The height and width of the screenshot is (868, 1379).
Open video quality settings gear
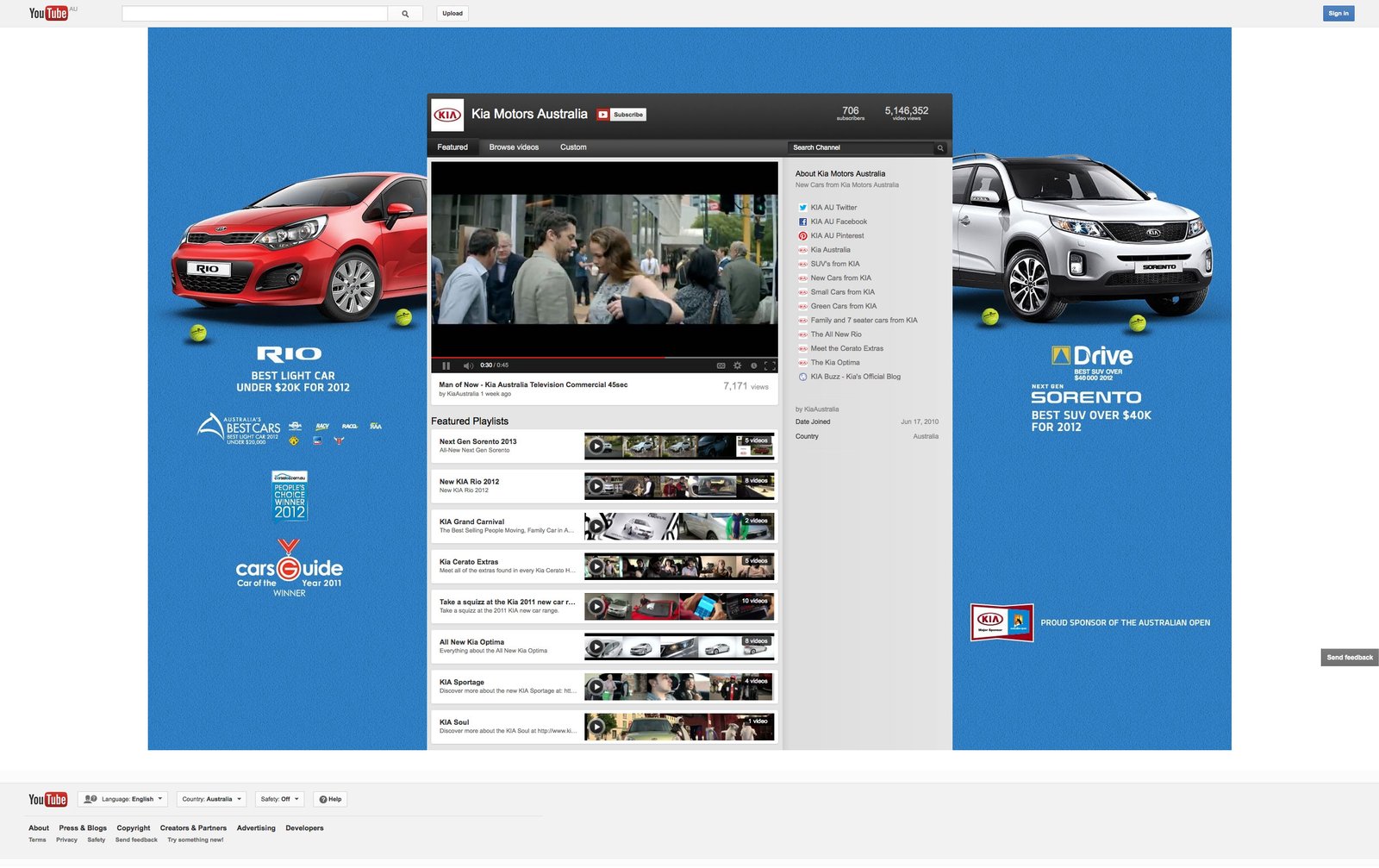(x=738, y=365)
